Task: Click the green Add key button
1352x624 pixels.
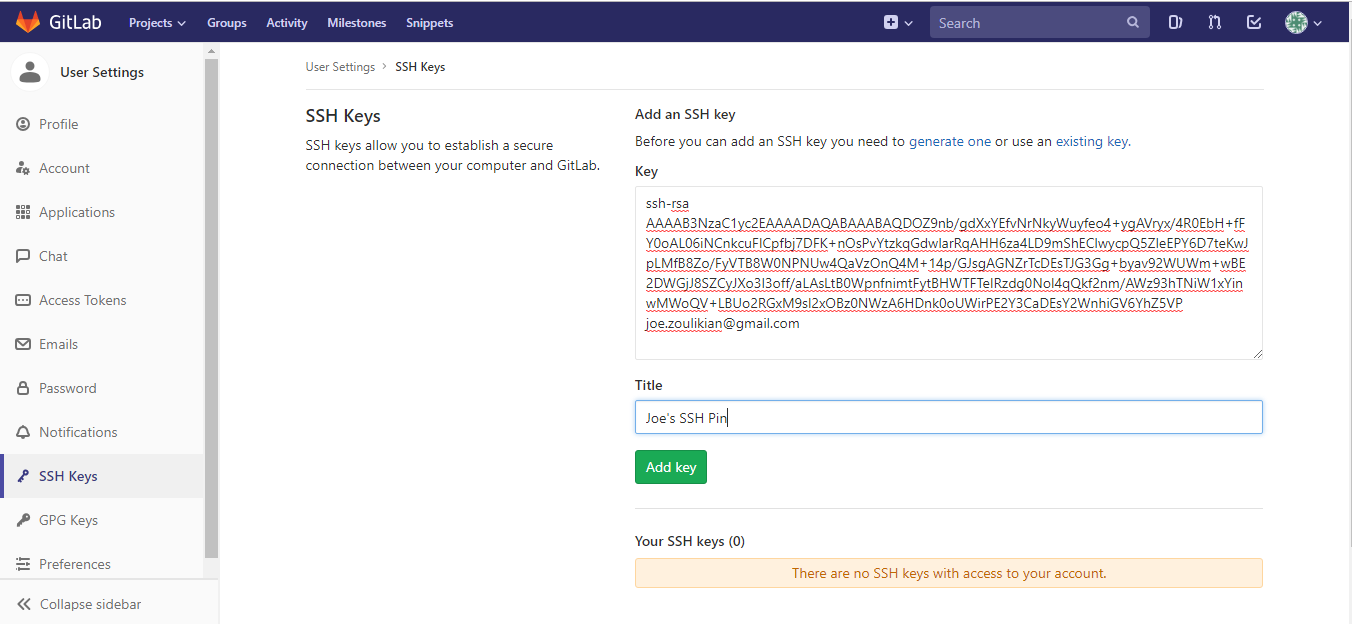Action: (x=670, y=467)
